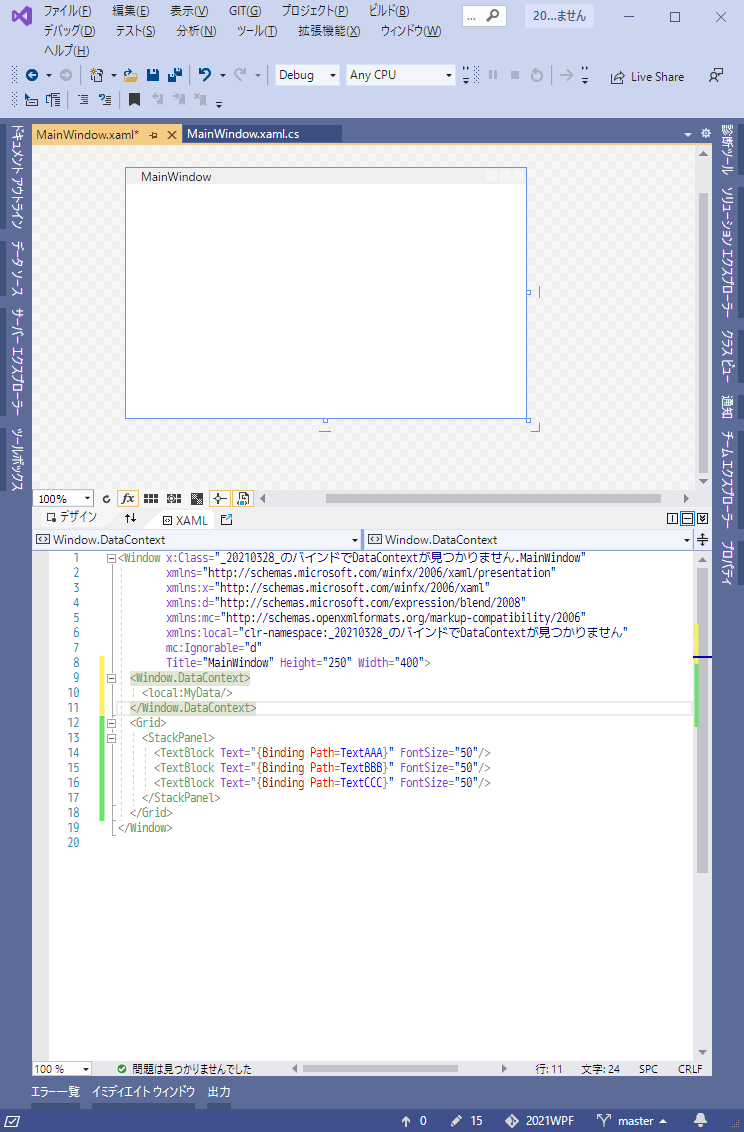Open the right Window.DataContext navigation dropdown
The image size is (744, 1132).
pos(529,539)
